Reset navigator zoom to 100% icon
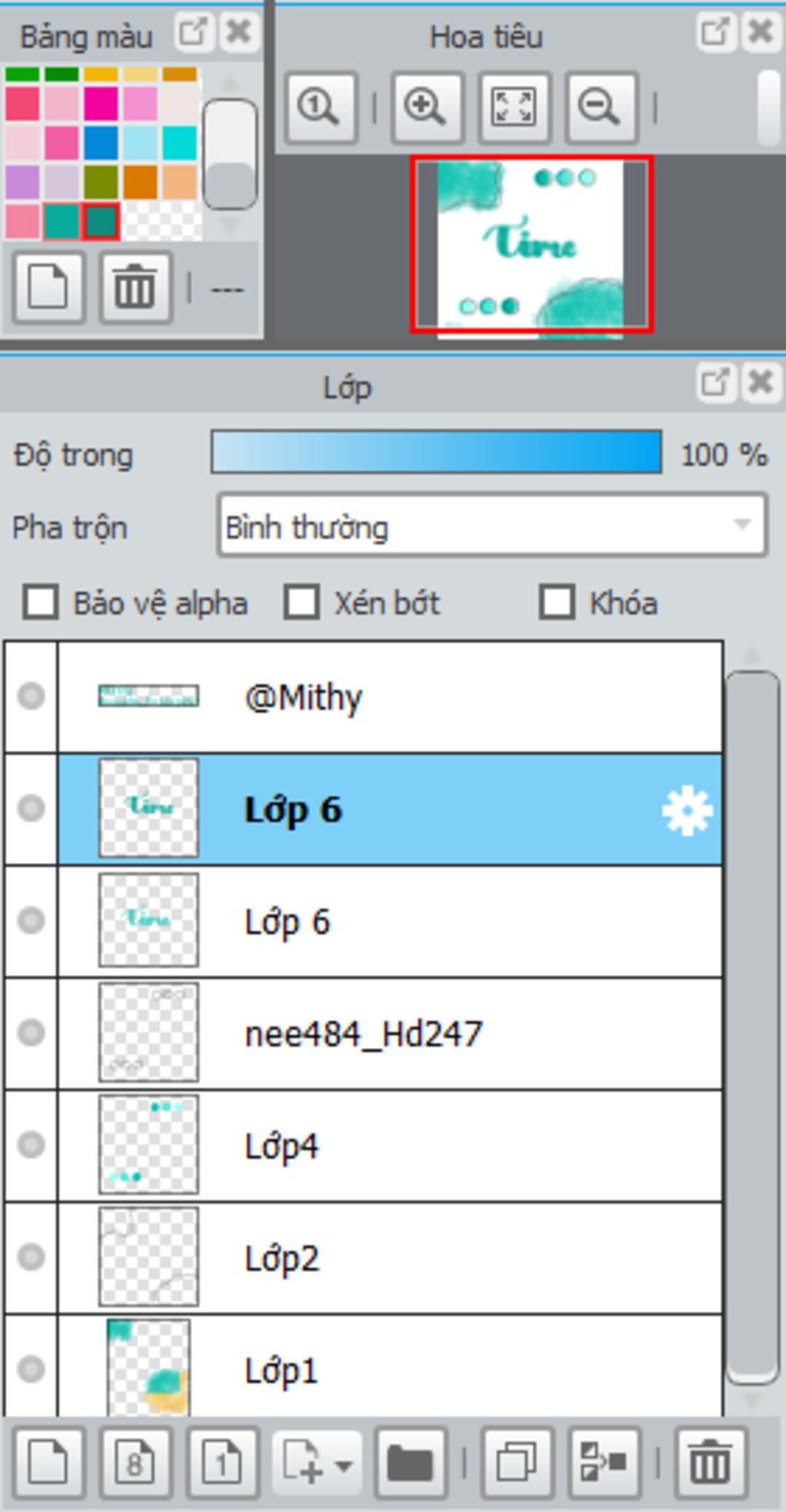786x1512 pixels. pyautogui.click(x=321, y=107)
